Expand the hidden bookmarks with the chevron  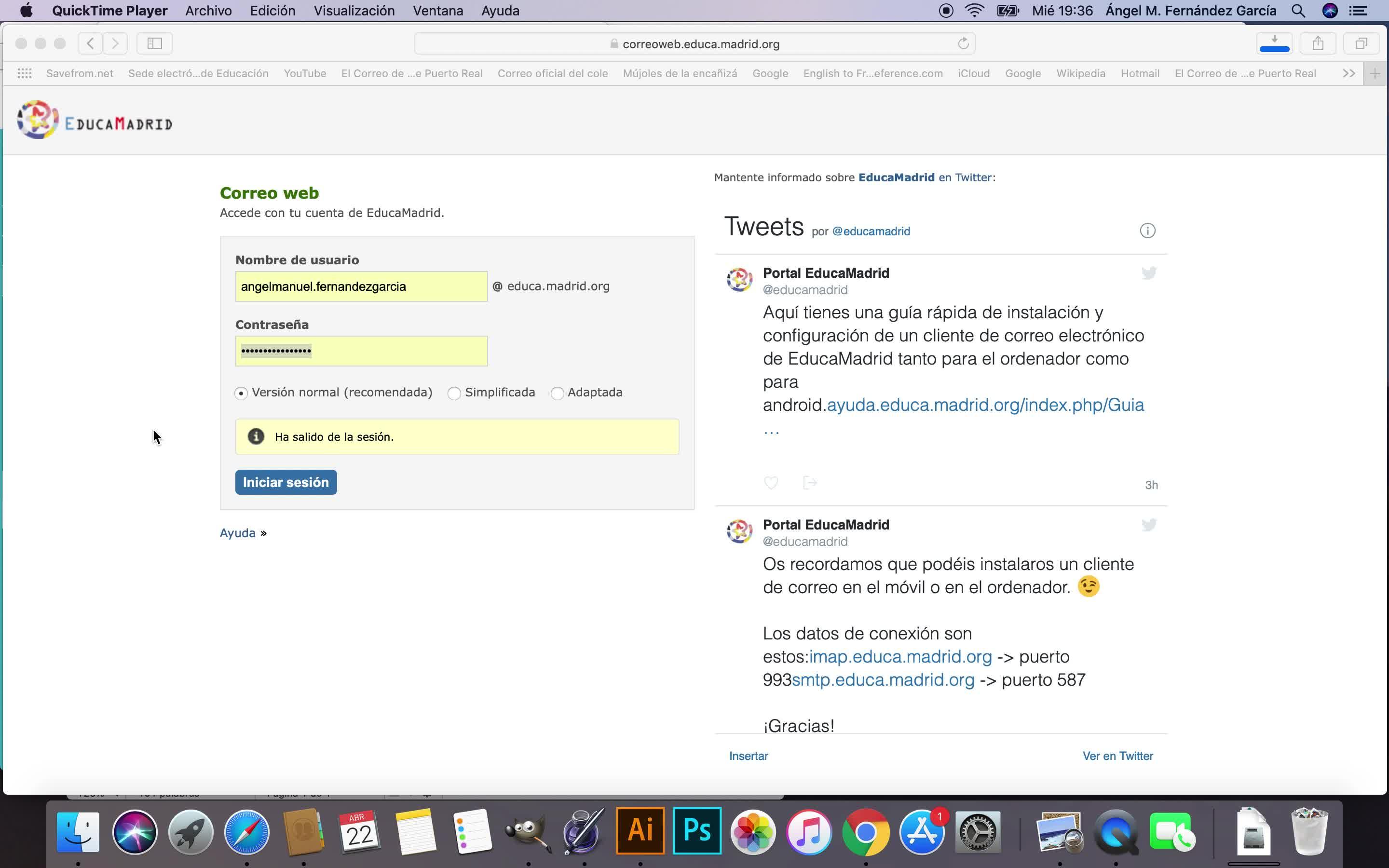pyautogui.click(x=1349, y=73)
